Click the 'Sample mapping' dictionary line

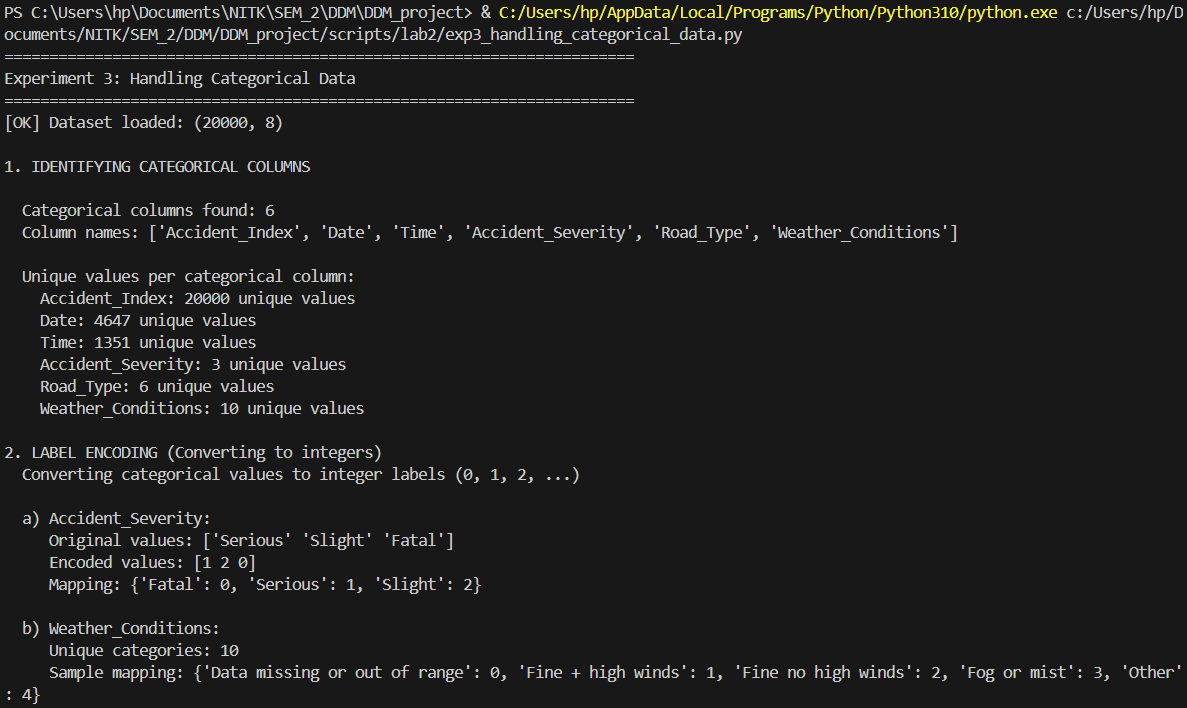[x=600, y=672]
